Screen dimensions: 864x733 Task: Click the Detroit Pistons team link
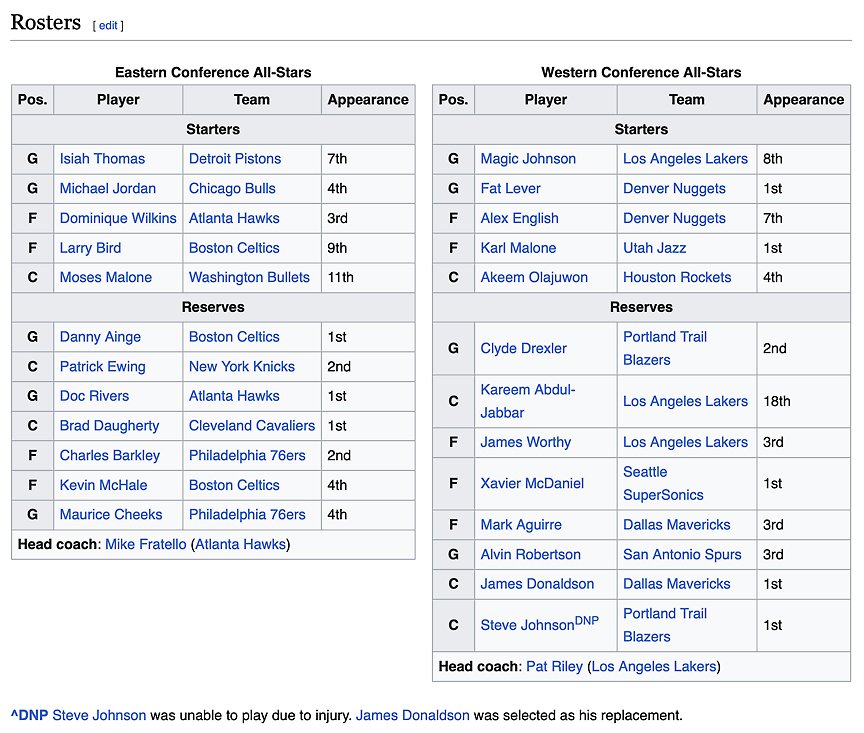(x=235, y=159)
